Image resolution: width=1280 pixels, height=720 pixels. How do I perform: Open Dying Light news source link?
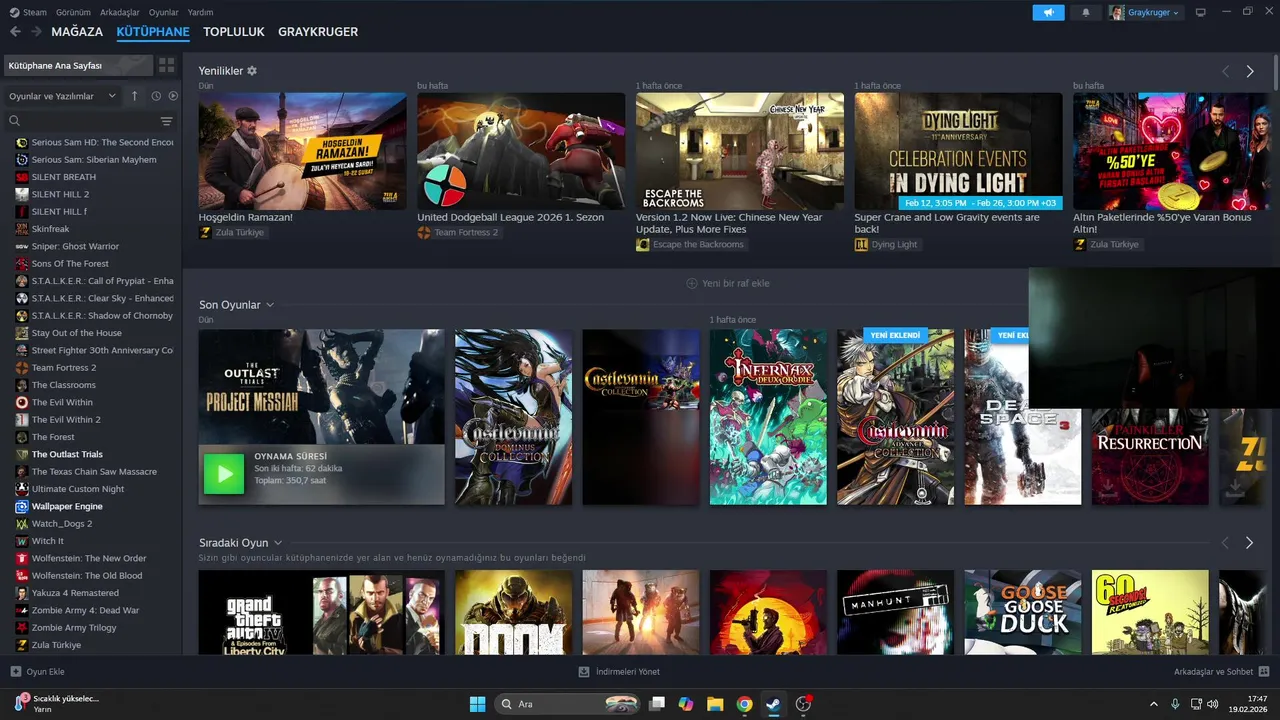click(887, 244)
